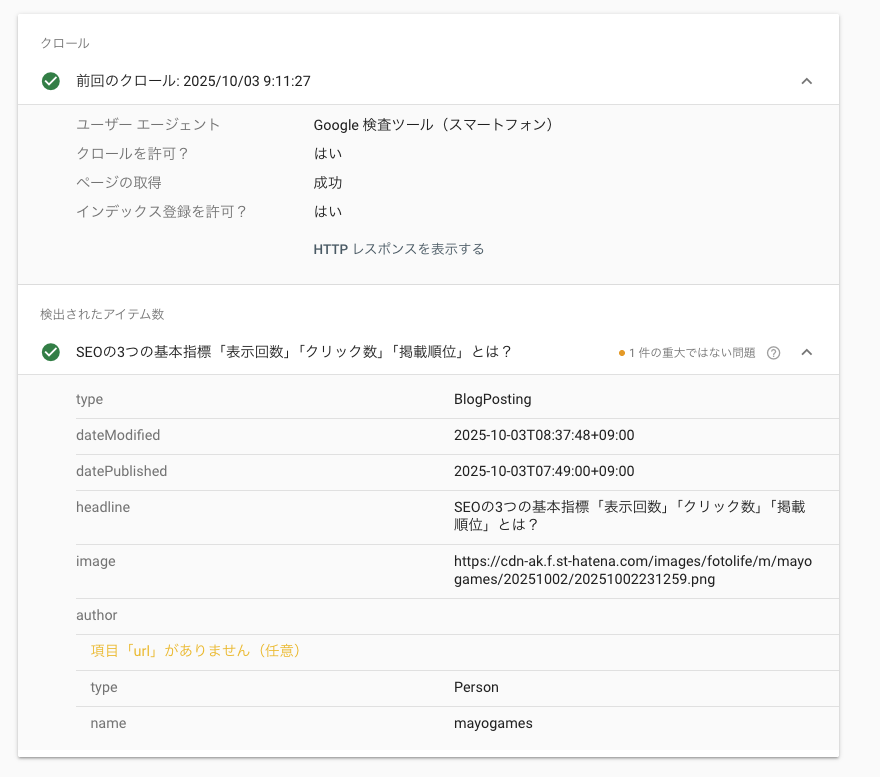880x777 pixels.
Task: Click the 検出されたアイテム数 section heading
Action: pos(102,314)
